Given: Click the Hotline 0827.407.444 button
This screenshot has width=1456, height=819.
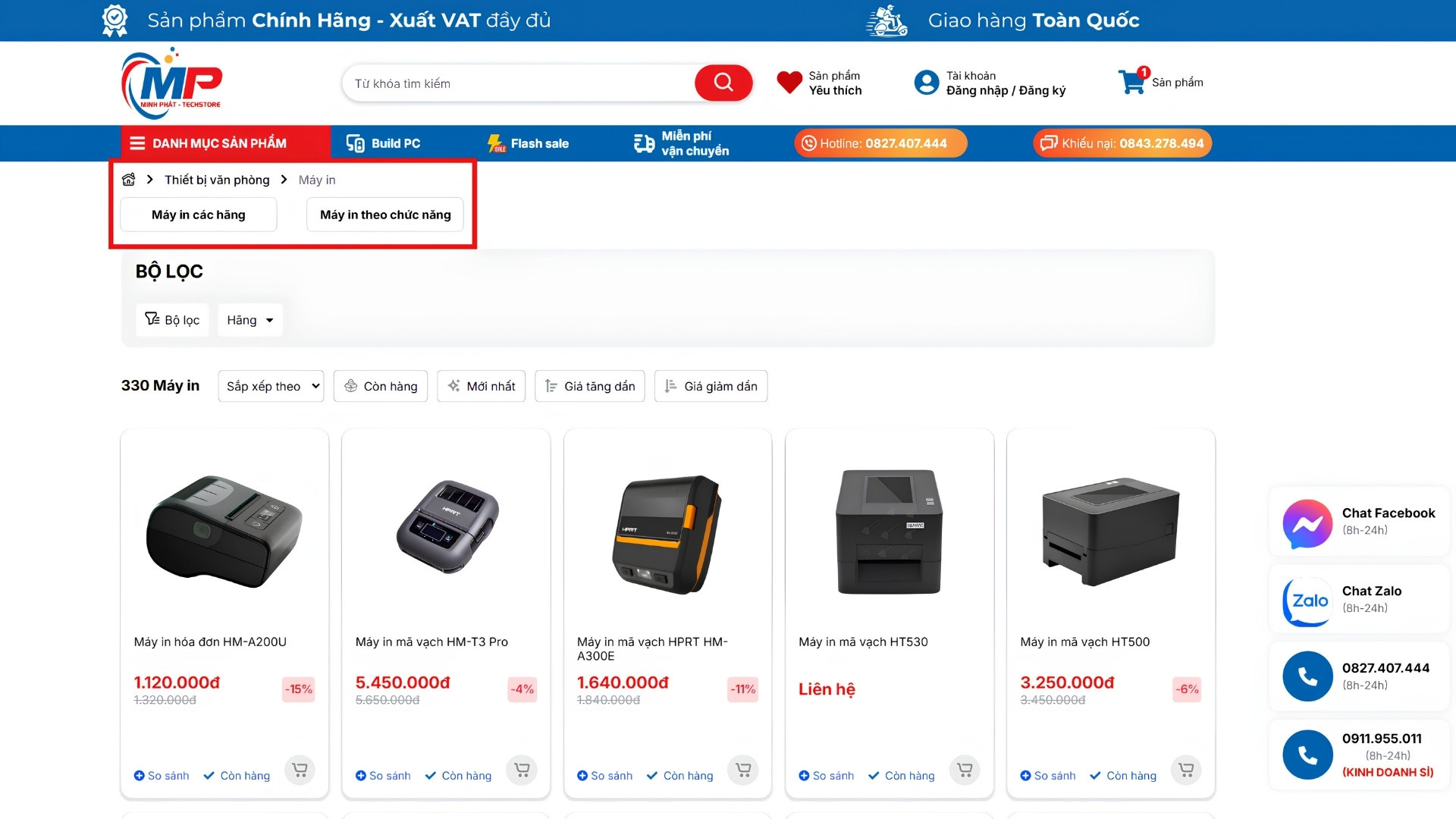Looking at the screenshot, I should click(880, 143).
